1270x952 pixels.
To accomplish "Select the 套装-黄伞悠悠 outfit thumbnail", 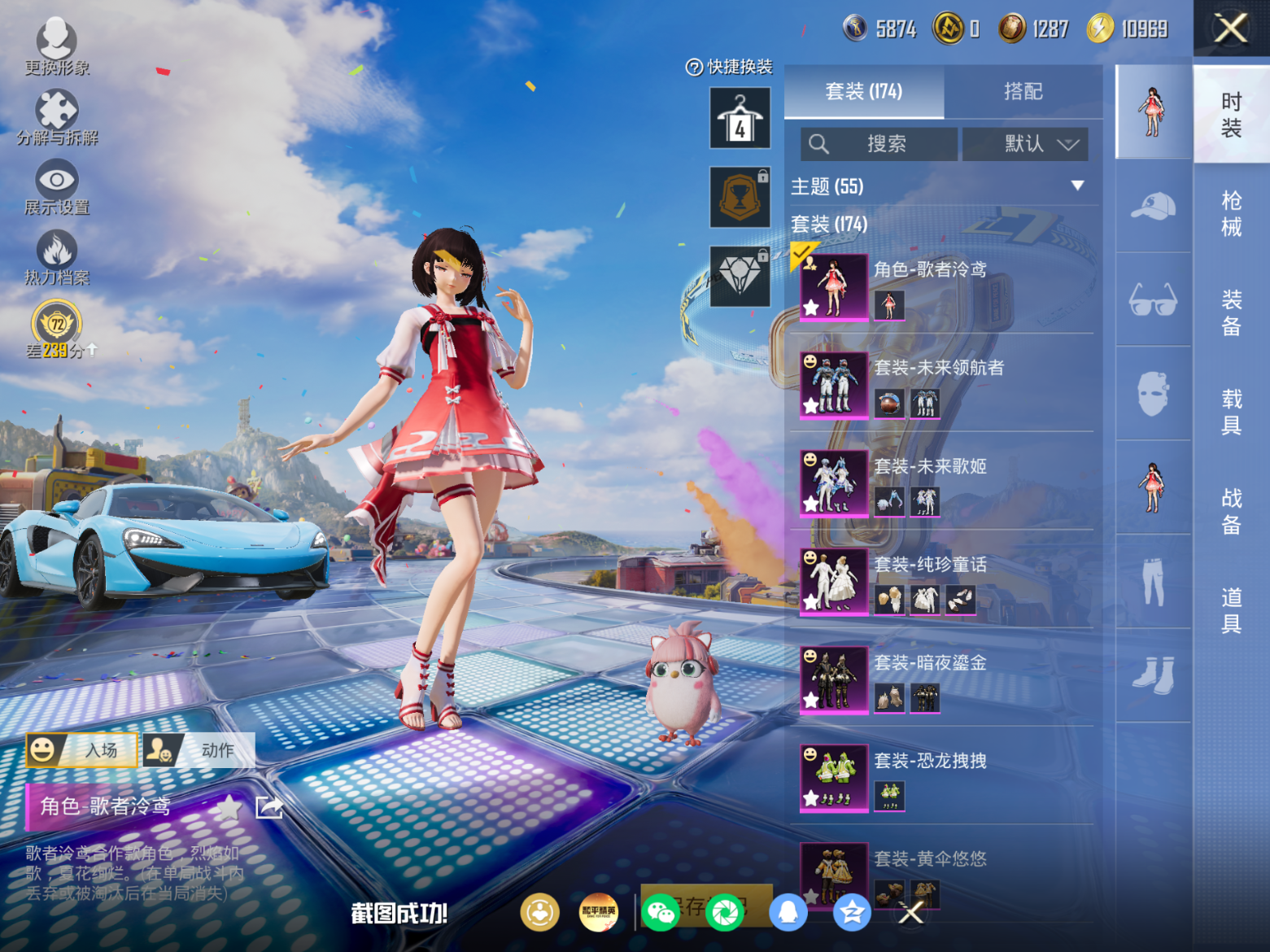I will click(x=833, y=876).
